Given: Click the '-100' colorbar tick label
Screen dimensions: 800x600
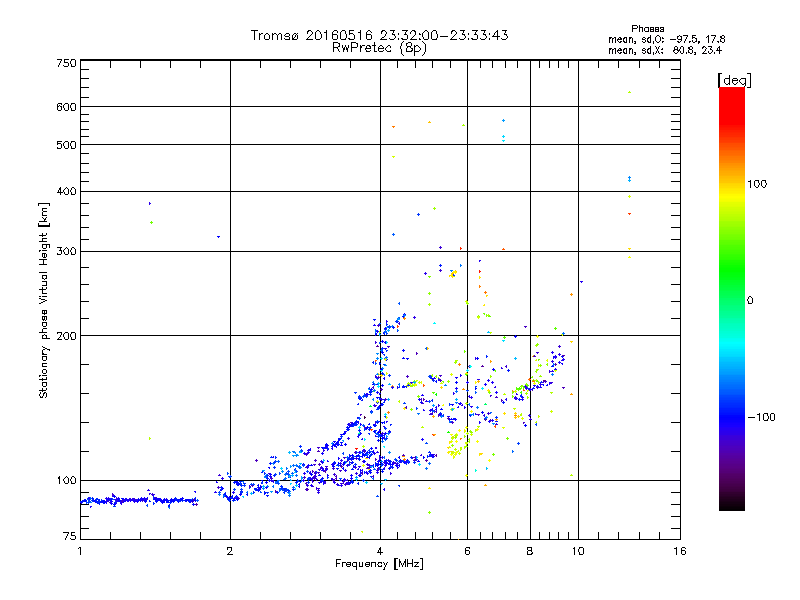Looking at the screenshot, I should pyautogui.click(x=761, y=417).
